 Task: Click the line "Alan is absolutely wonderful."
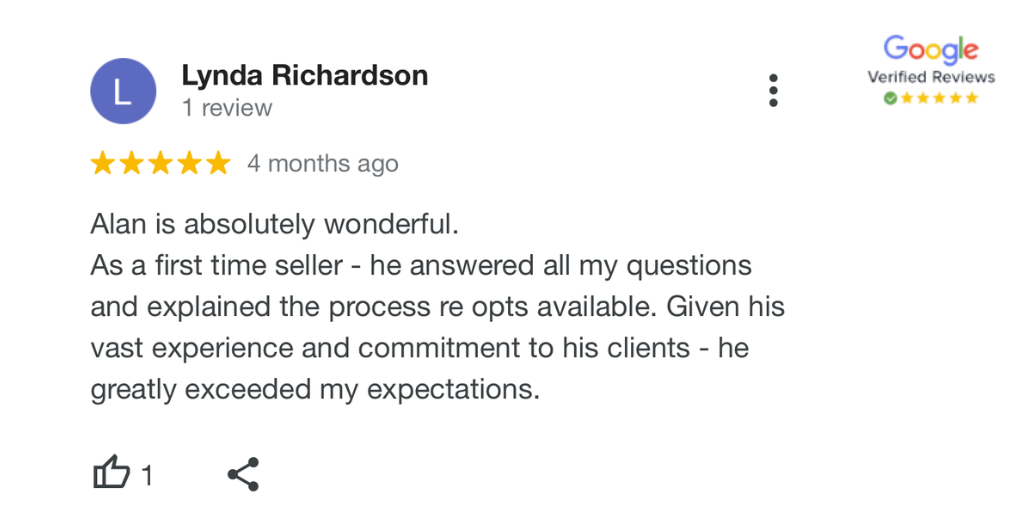274,224
